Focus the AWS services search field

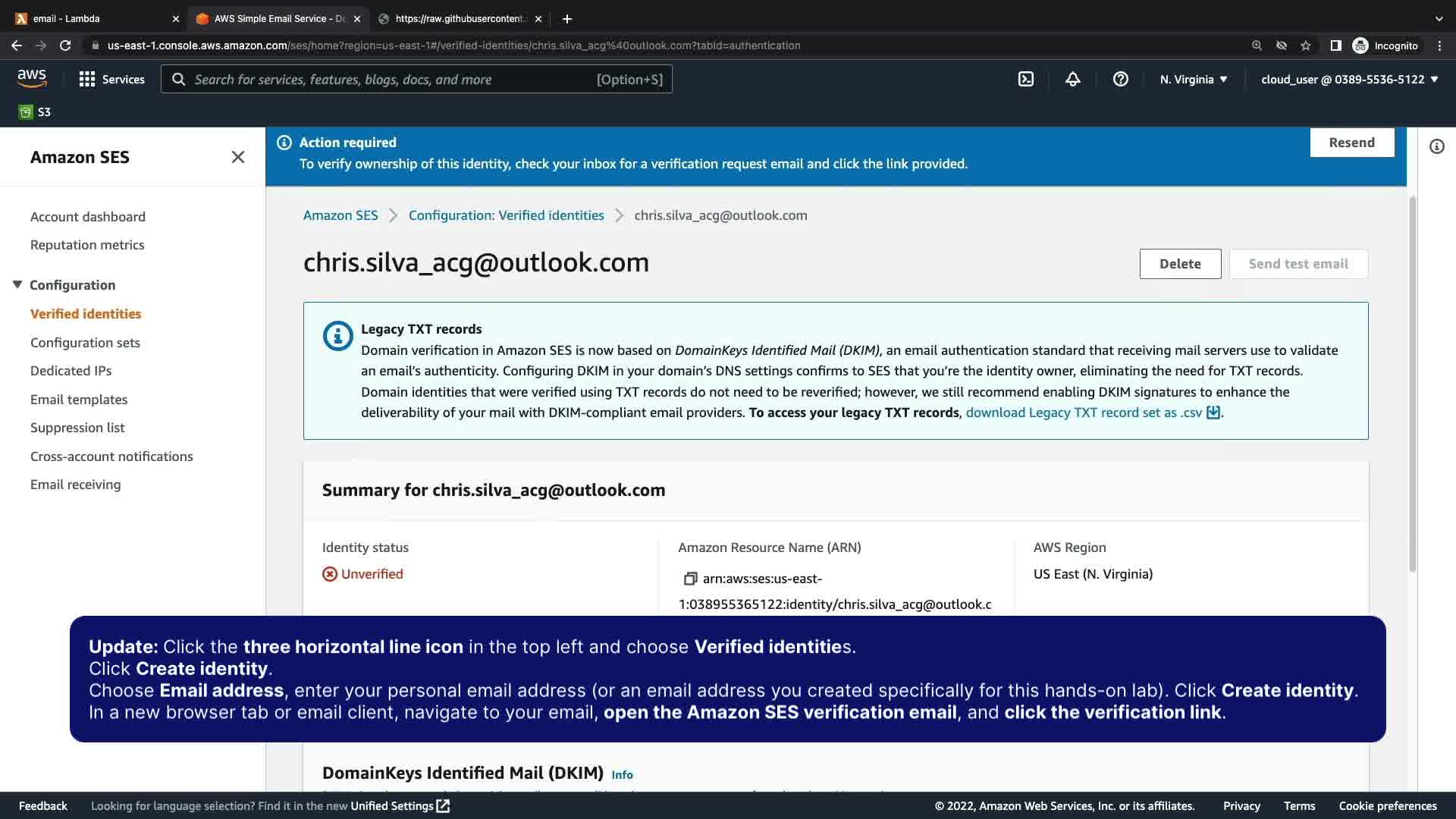[394, 79]
